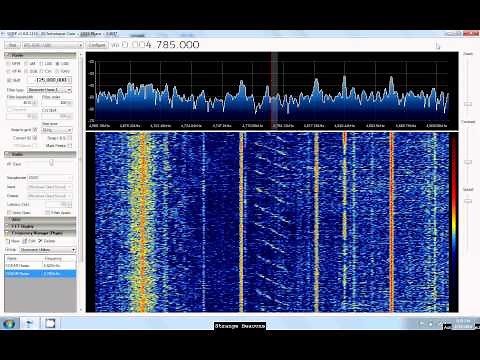Viewport: 480px width, 360px height.
Task: Collapse the Radio panel header
Action: coord(40,55)
